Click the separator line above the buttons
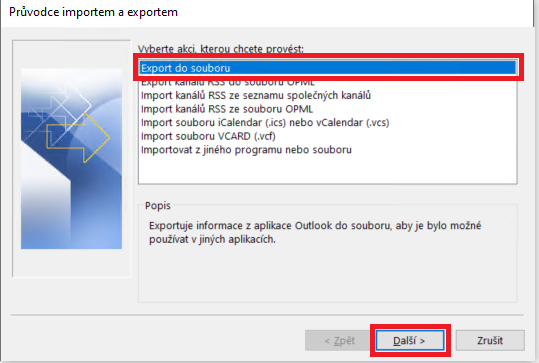The image size is (539, 363). coord(267,315)
